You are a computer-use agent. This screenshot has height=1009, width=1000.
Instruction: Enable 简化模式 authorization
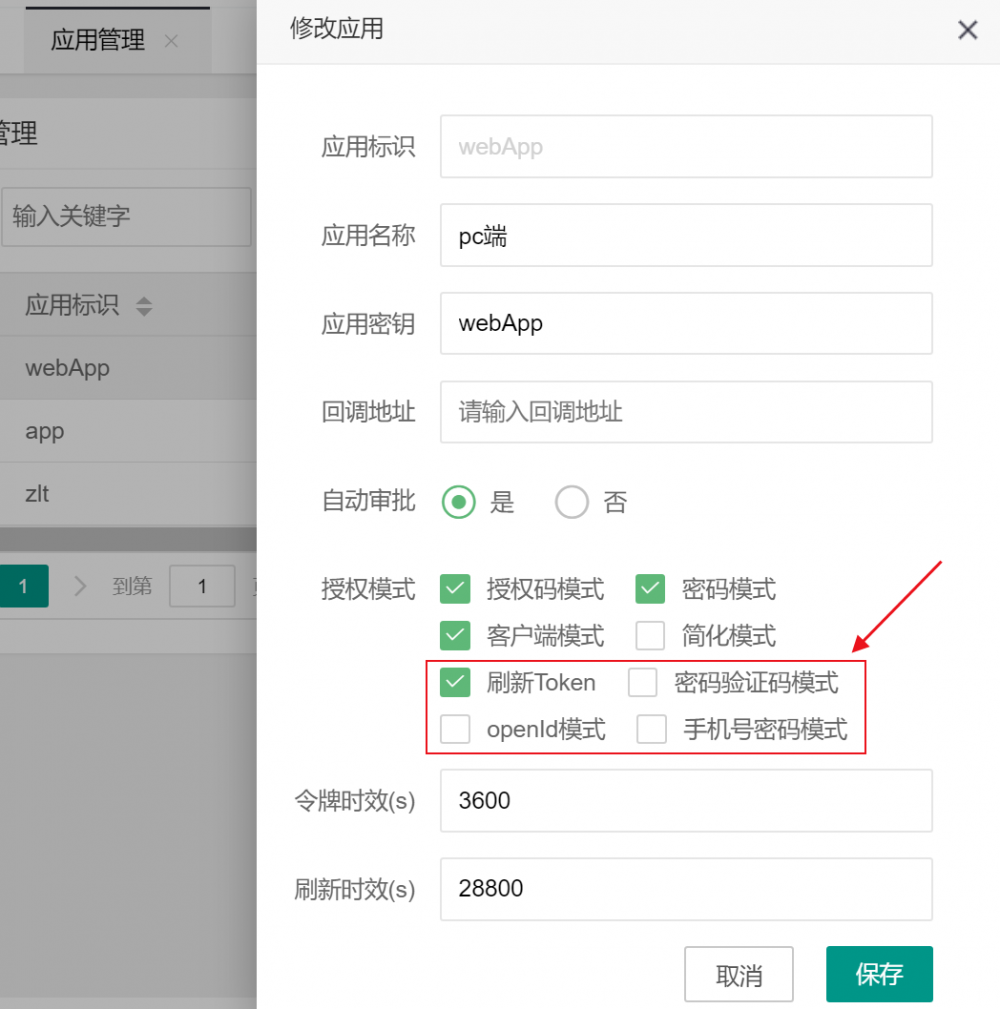(x=650, y=636)
